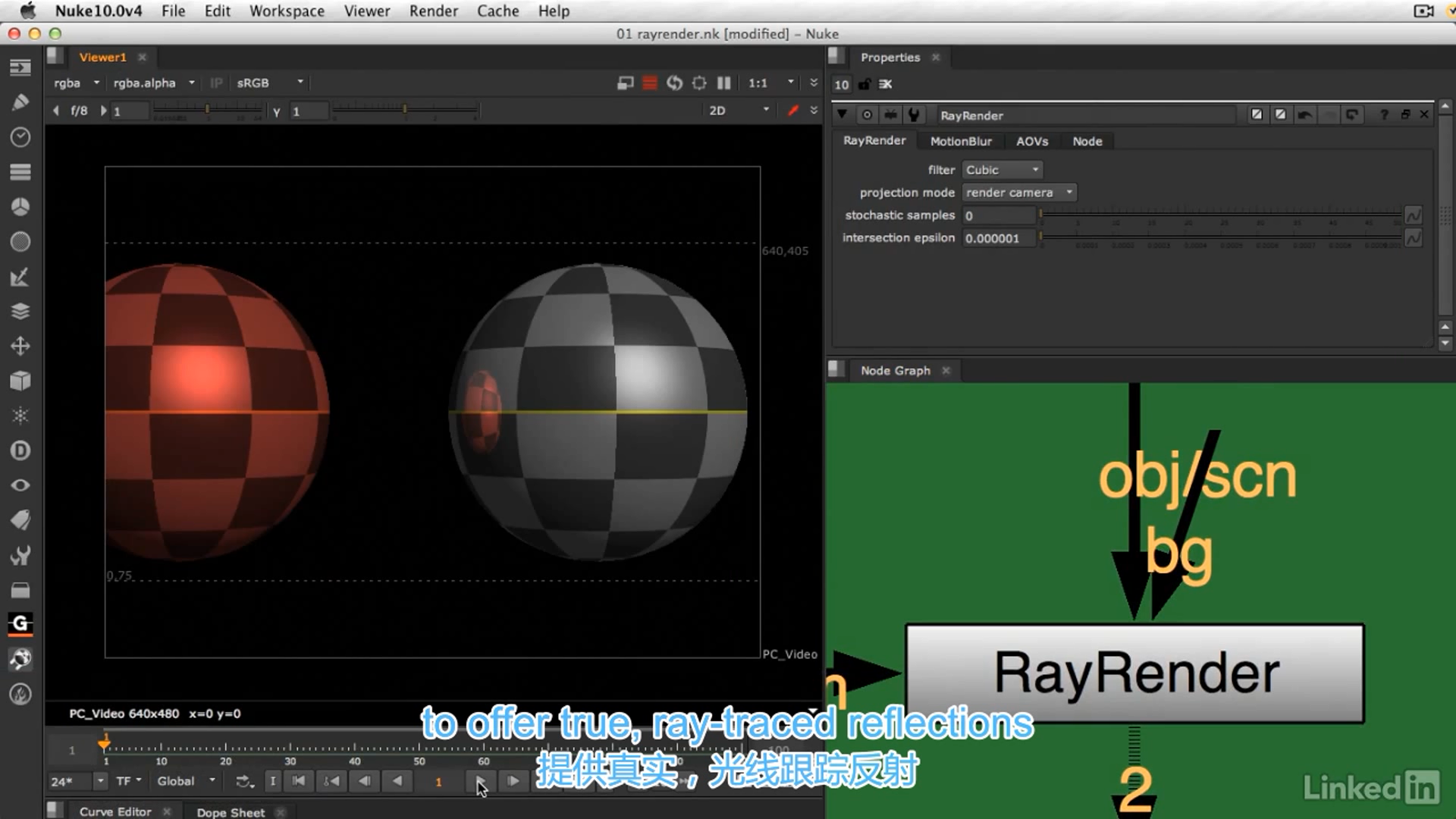Click the stochastic samples input field

click(999, 215)
